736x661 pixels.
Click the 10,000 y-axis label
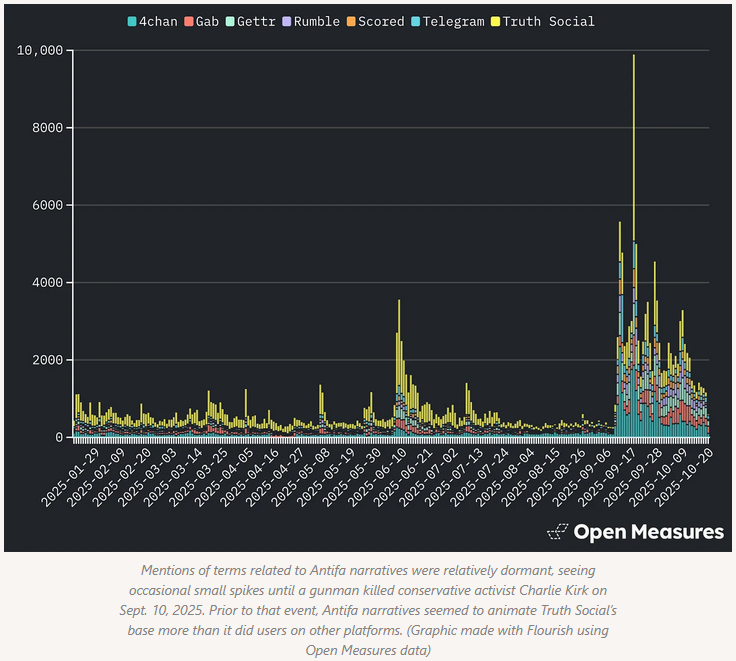(40, 50)
